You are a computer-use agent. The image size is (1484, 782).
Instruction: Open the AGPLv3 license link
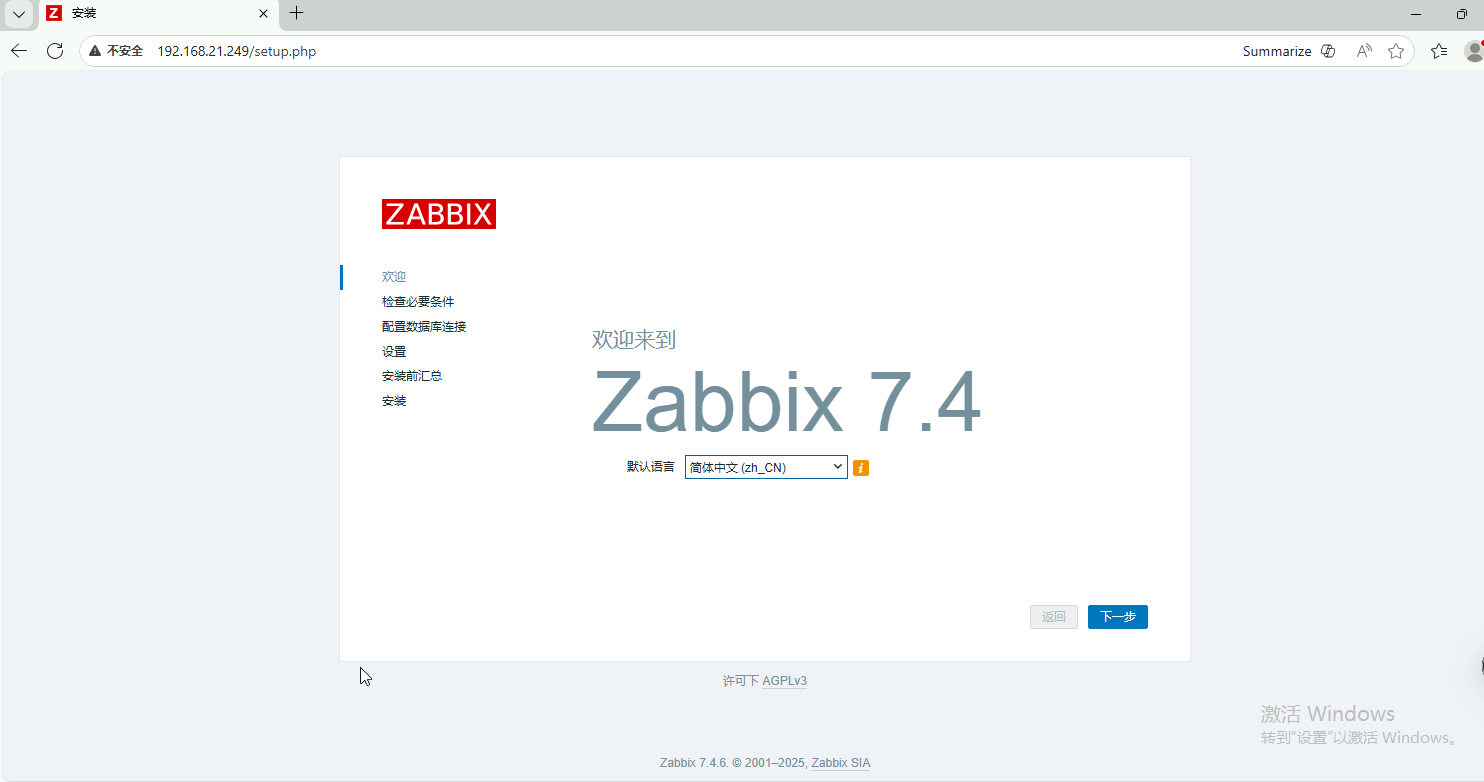point(784,681)
